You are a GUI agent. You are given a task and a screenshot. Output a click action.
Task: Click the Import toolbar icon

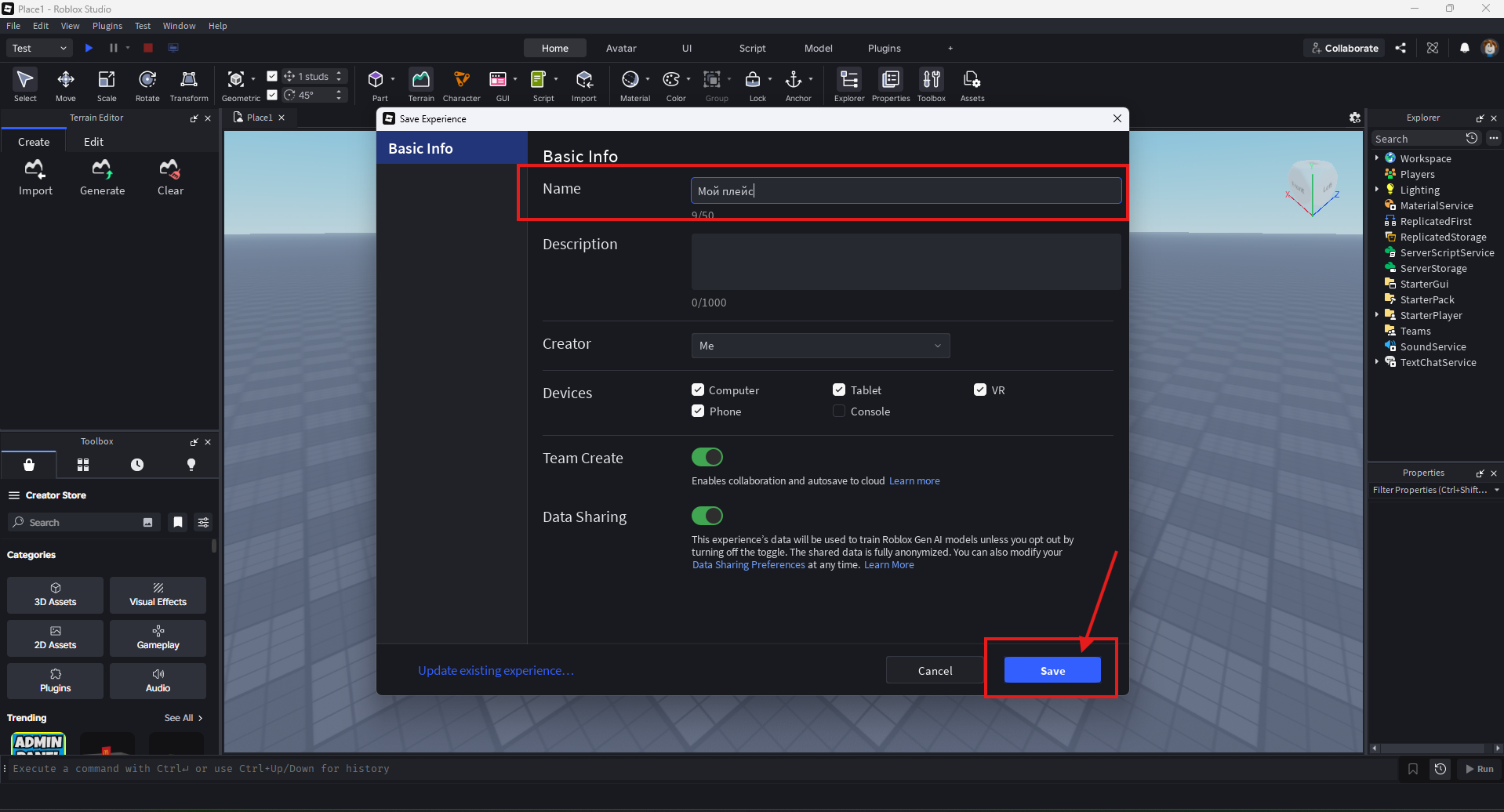(x=584, y=85)
